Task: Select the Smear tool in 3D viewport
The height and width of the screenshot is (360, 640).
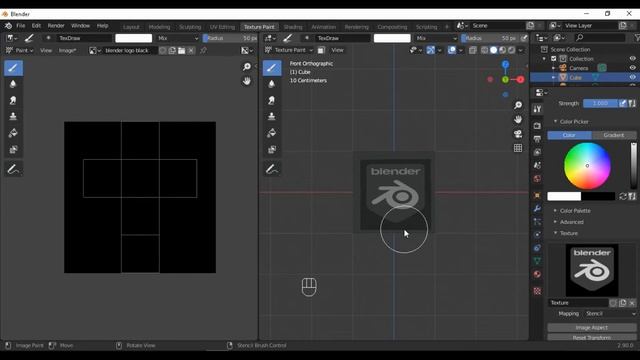Action: pyautogui.click(x=272, y=100)
